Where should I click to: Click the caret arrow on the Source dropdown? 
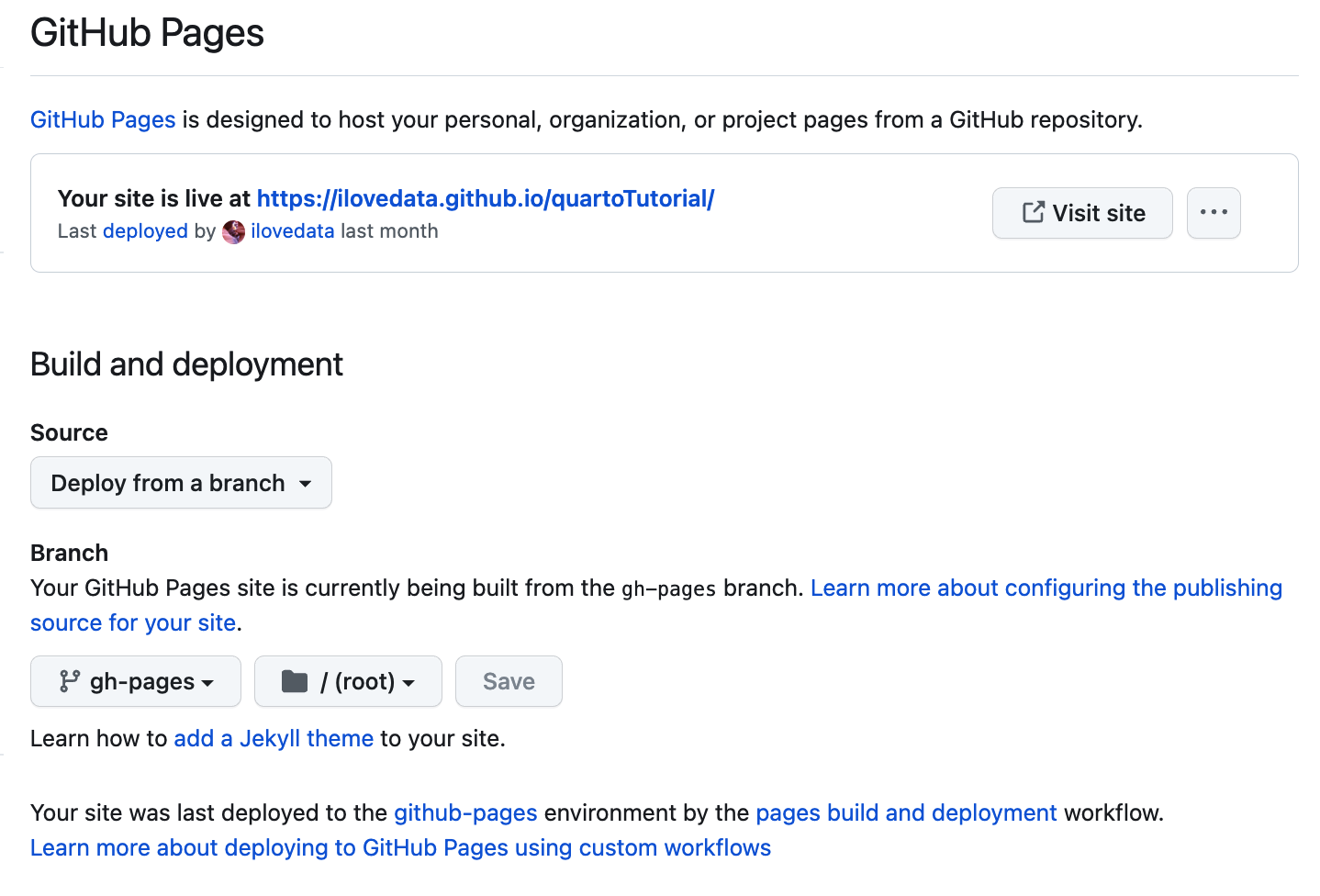pyautogui.click(x=306, y=484)
